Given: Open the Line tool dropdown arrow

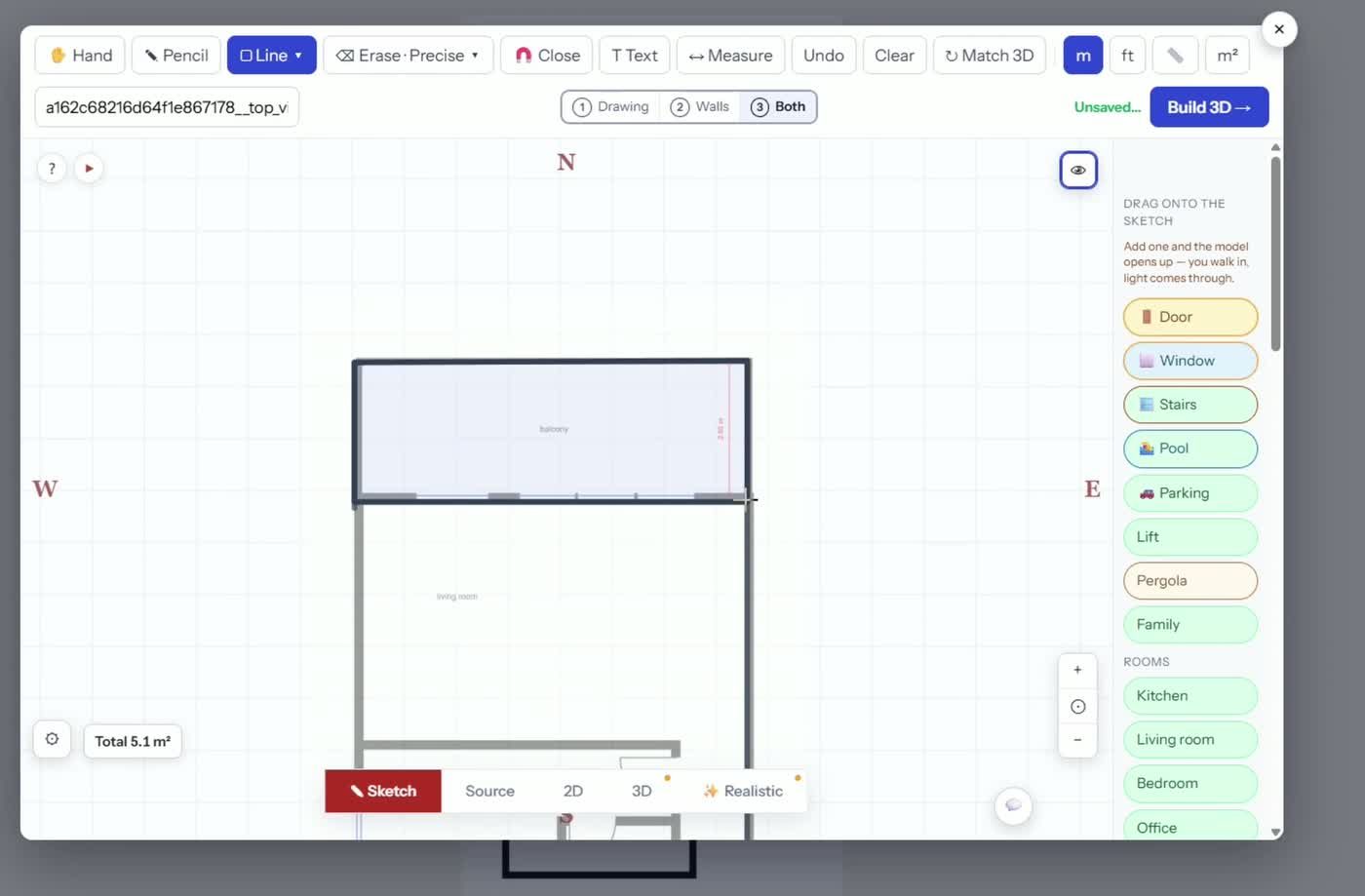Looking at the screenshot, I should 298,56.
